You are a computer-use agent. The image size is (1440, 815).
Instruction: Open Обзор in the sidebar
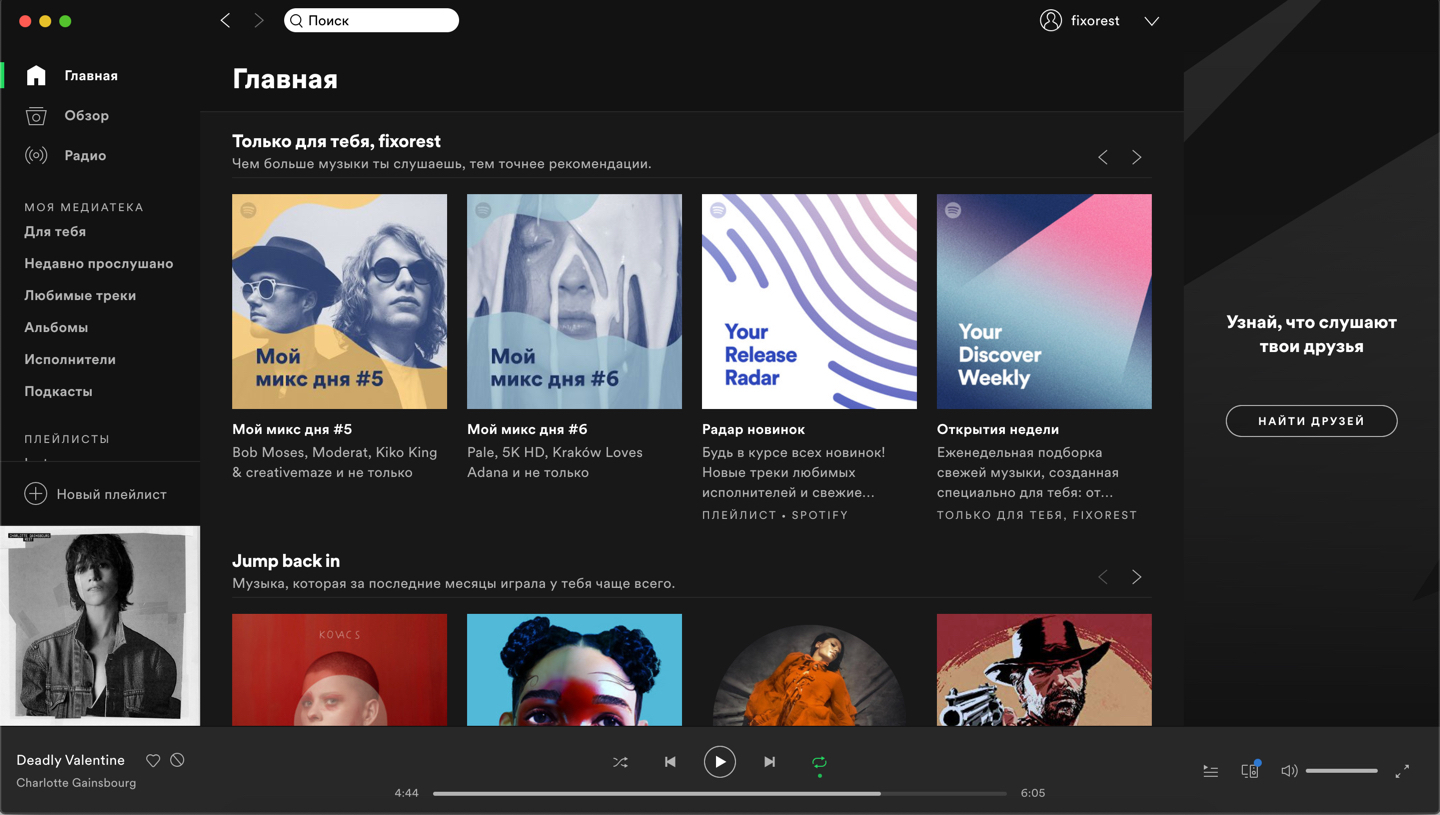click(87, 116)
